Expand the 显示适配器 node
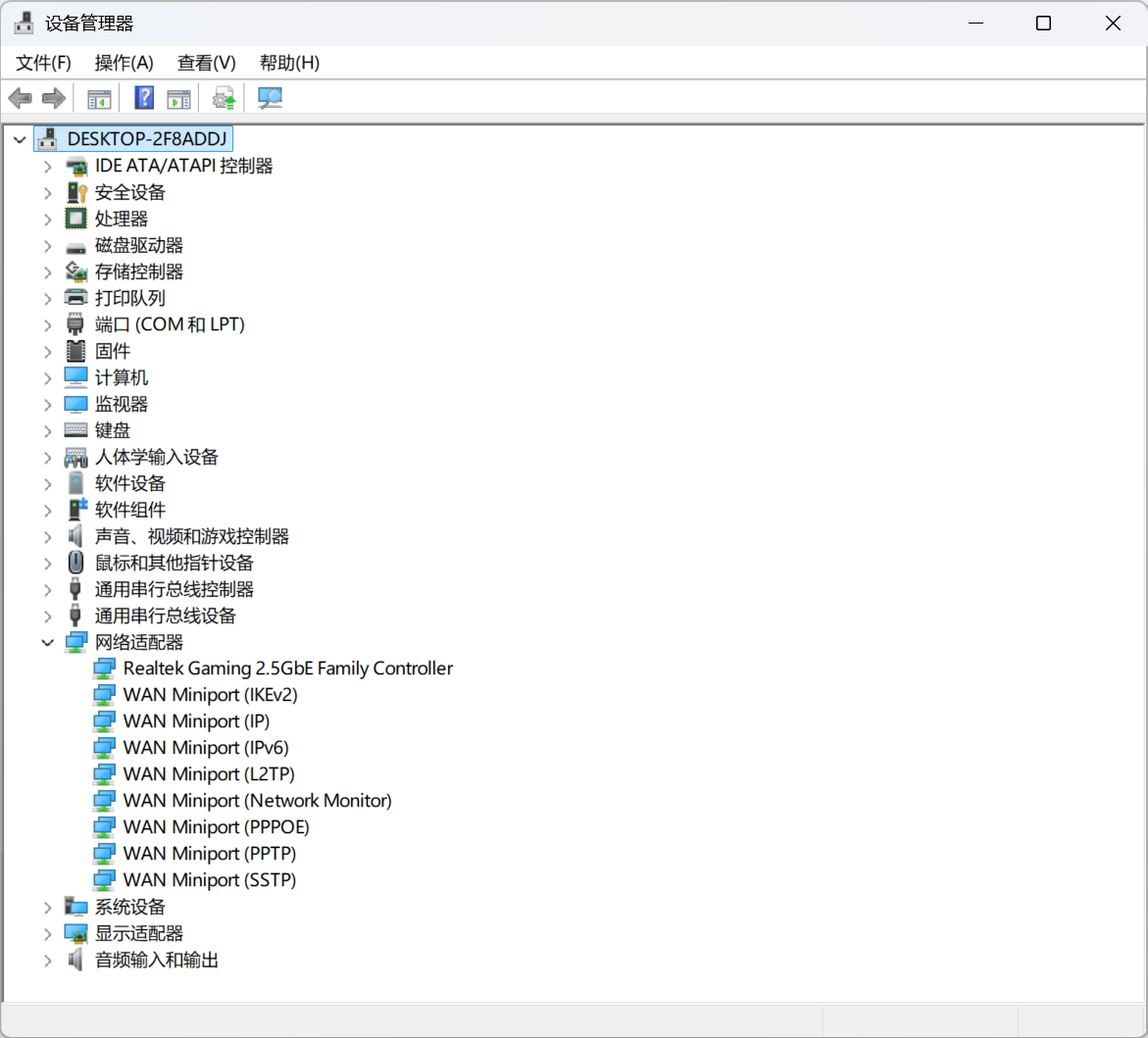Viewport: 1148px width, 1038px height. tap(48, 934)
